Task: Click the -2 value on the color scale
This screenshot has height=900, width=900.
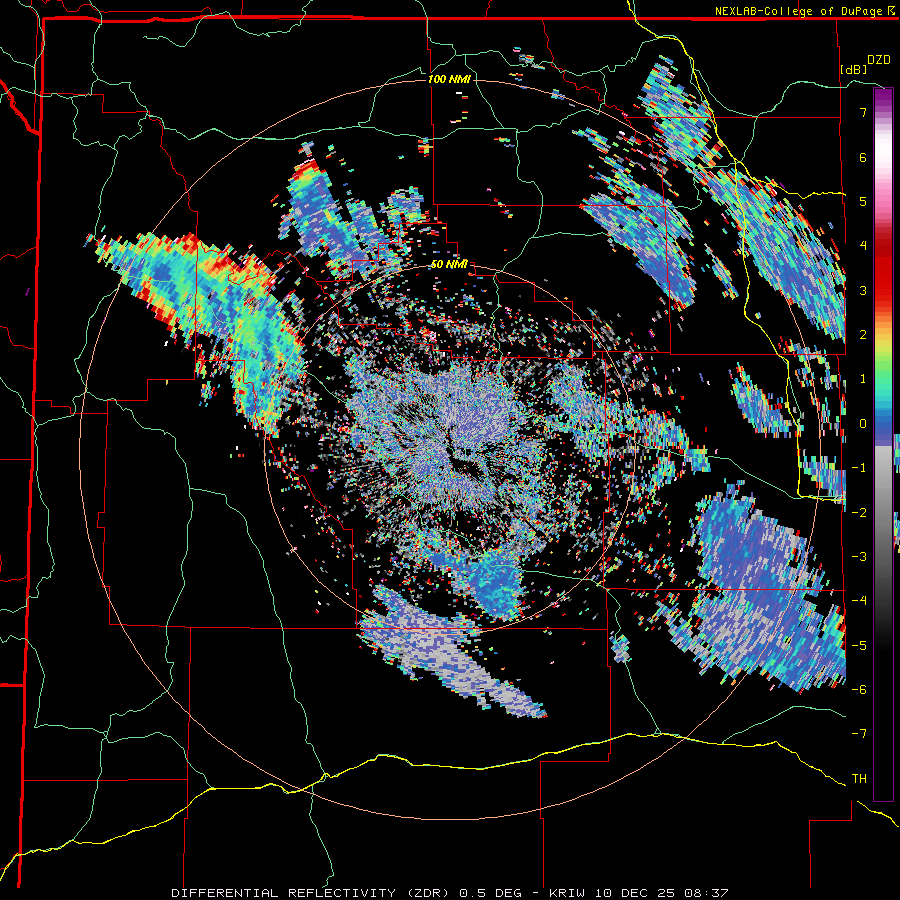Action: 859,513
